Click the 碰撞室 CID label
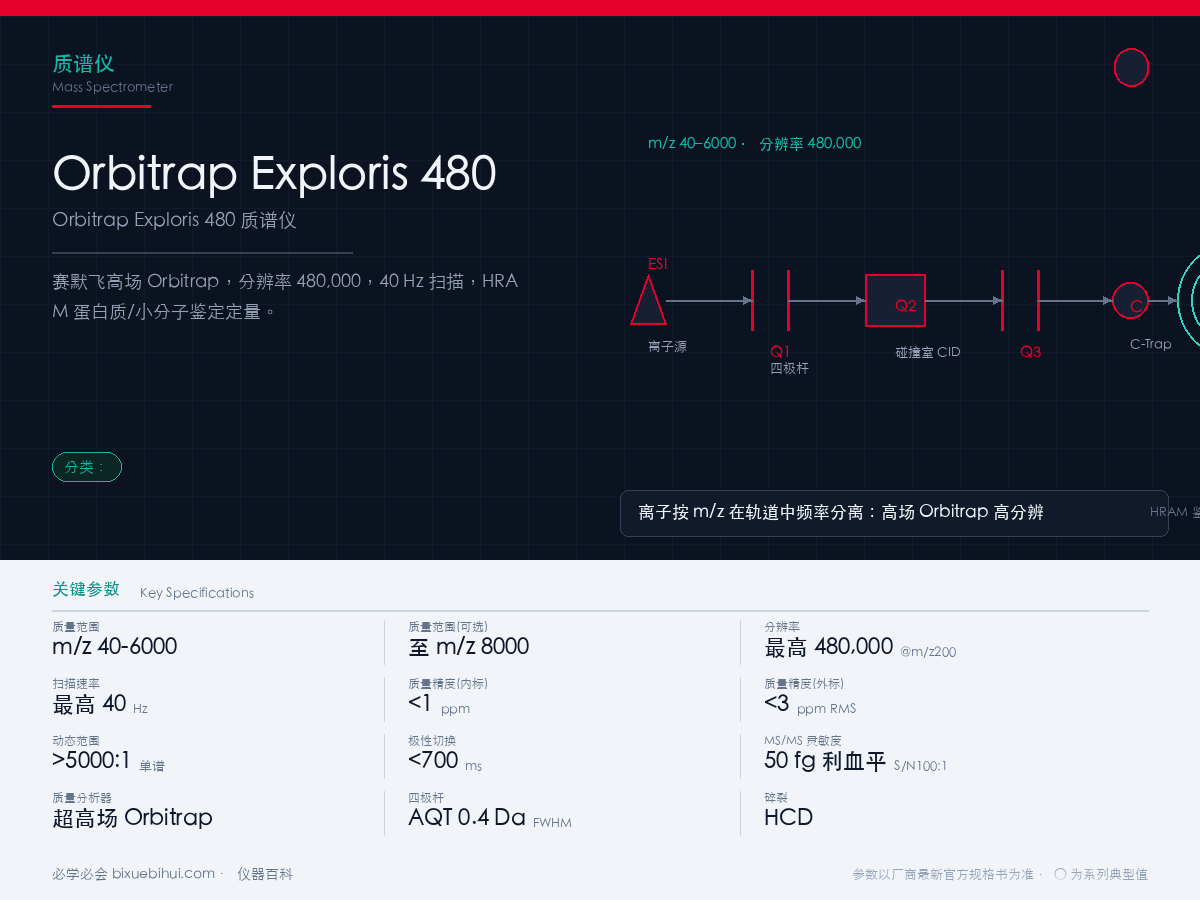1200x900 pixels. [x=928, y=352]
